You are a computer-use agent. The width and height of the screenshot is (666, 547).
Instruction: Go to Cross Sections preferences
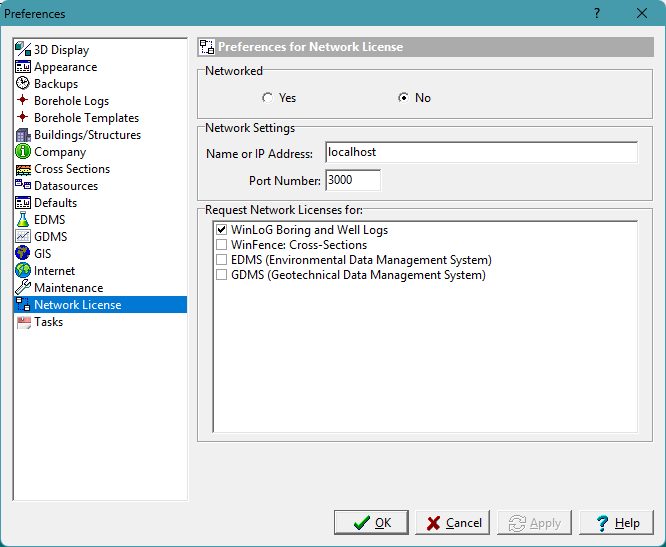point(72,169)
